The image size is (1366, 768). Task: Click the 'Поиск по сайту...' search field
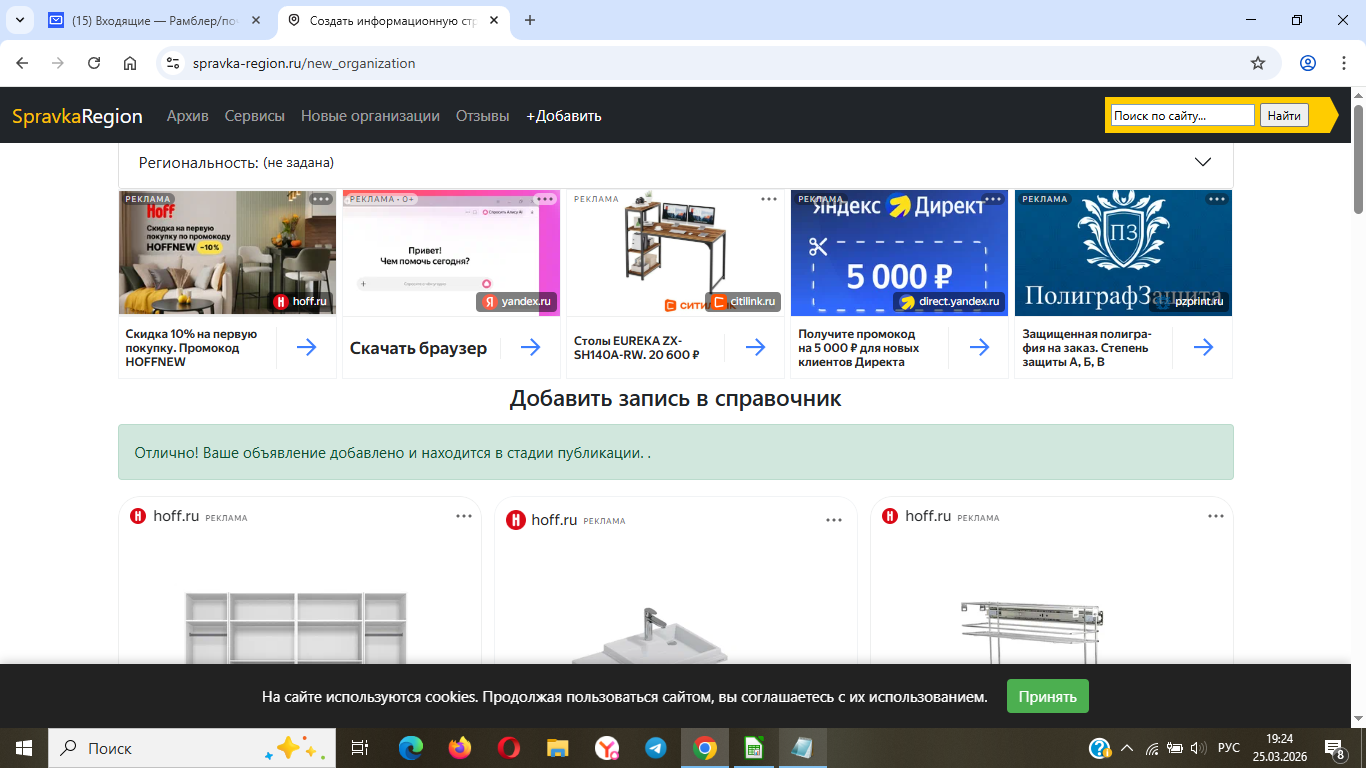pyautogui.click(x=1182, y=116)
